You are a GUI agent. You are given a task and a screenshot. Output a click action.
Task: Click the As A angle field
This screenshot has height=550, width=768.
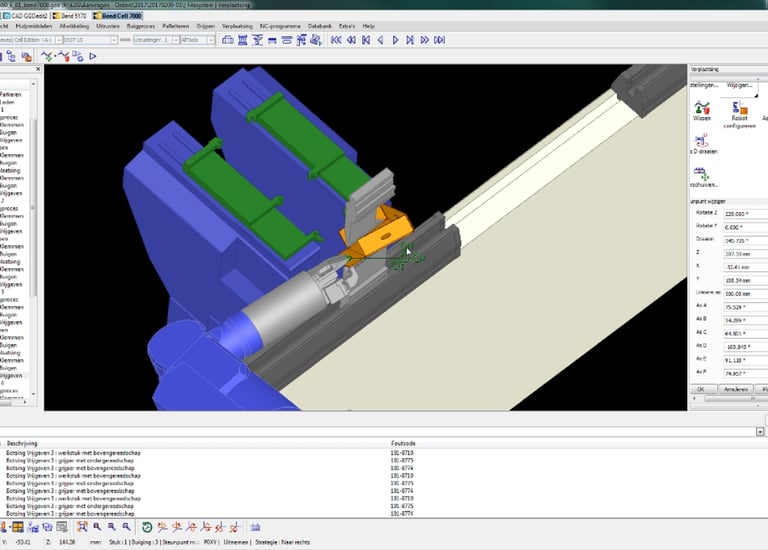745,307
